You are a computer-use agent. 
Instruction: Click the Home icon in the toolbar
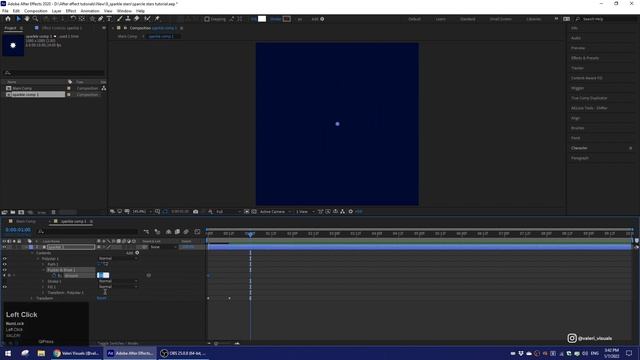click(8, 19)
